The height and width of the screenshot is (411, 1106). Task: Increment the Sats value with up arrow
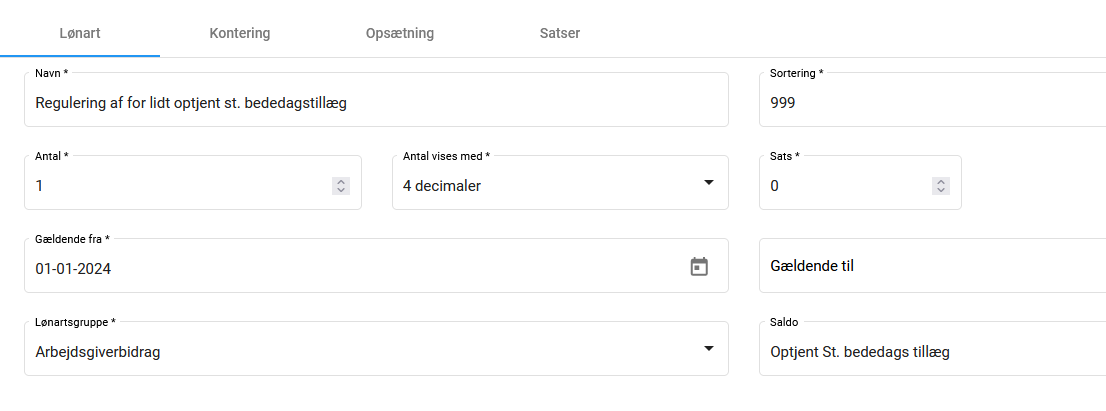tap(941, 181)
